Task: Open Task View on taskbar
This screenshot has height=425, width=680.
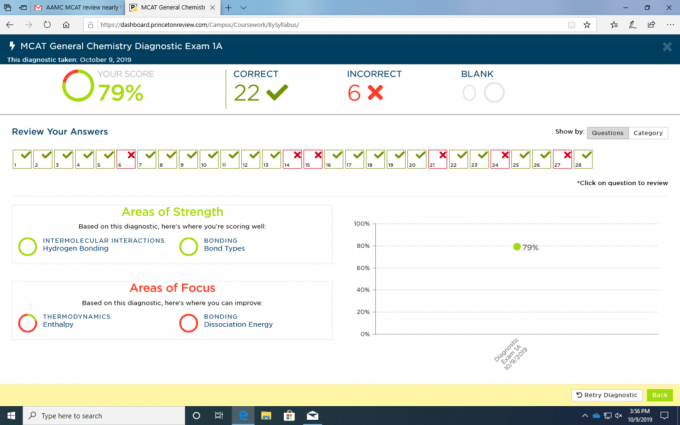Action: click(x=219, y=415)
